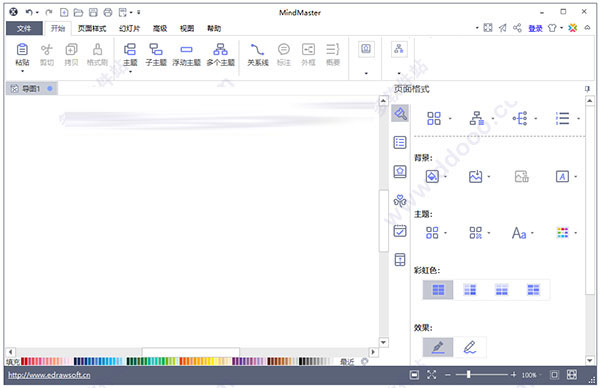Viewport: 600px width, 388px height.
Task: Open the Clipart clover panel icon
Action: click(x=400, y=200)
